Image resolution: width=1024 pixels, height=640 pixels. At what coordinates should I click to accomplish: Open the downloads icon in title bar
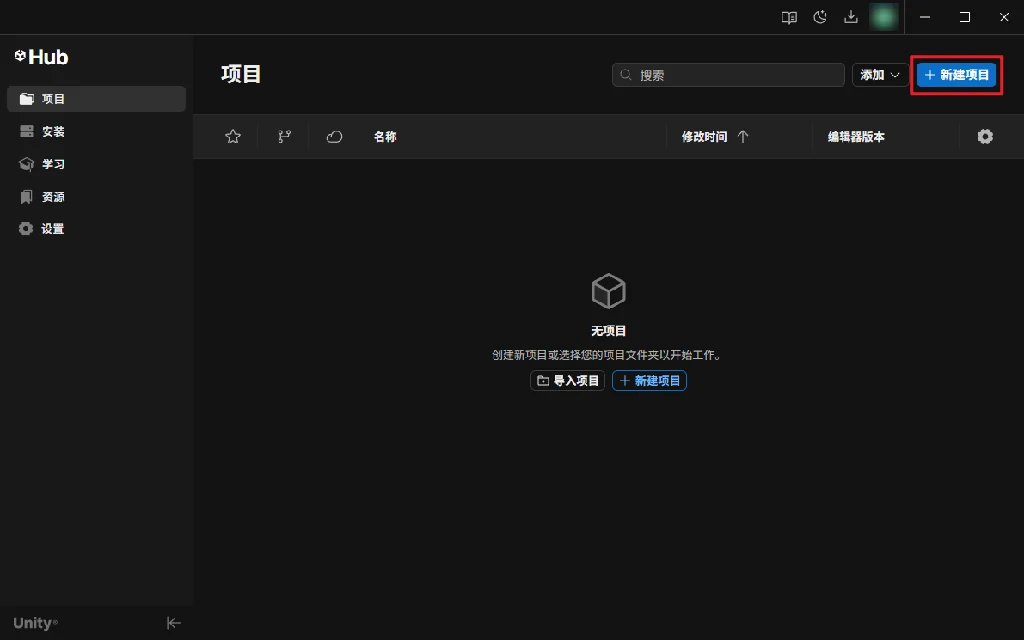coord(851,17)
